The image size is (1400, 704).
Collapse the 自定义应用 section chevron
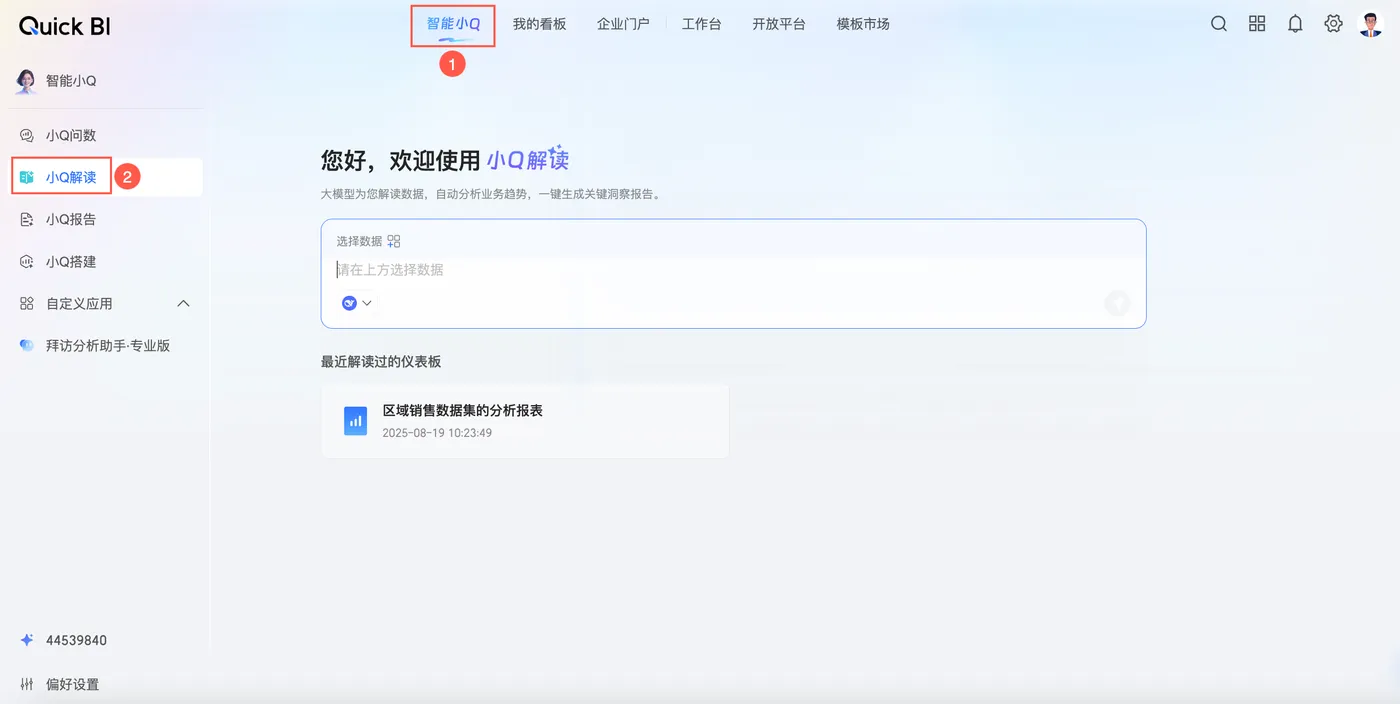(183, 303)
